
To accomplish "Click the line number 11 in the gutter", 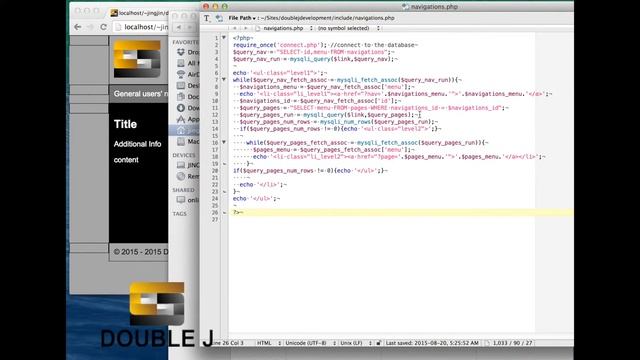I will [215, 108].
